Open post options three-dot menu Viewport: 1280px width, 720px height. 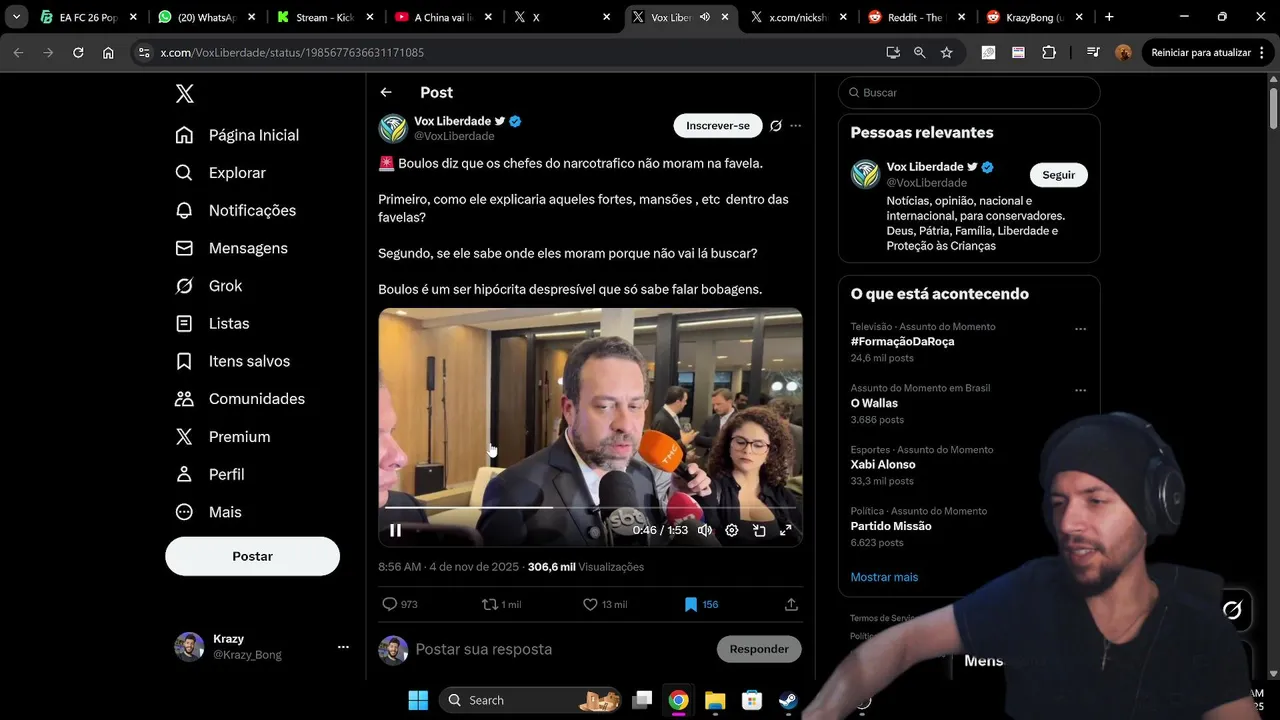(796, 126)
